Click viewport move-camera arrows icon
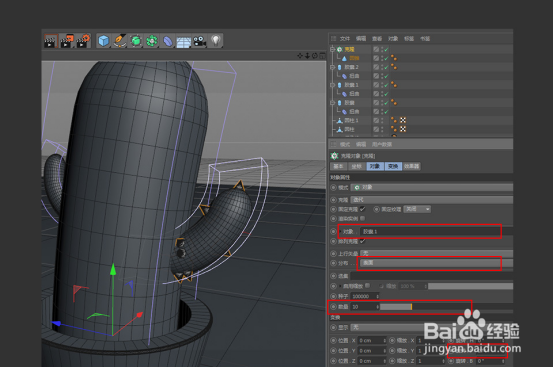553x368 pixels. point(300,56)
